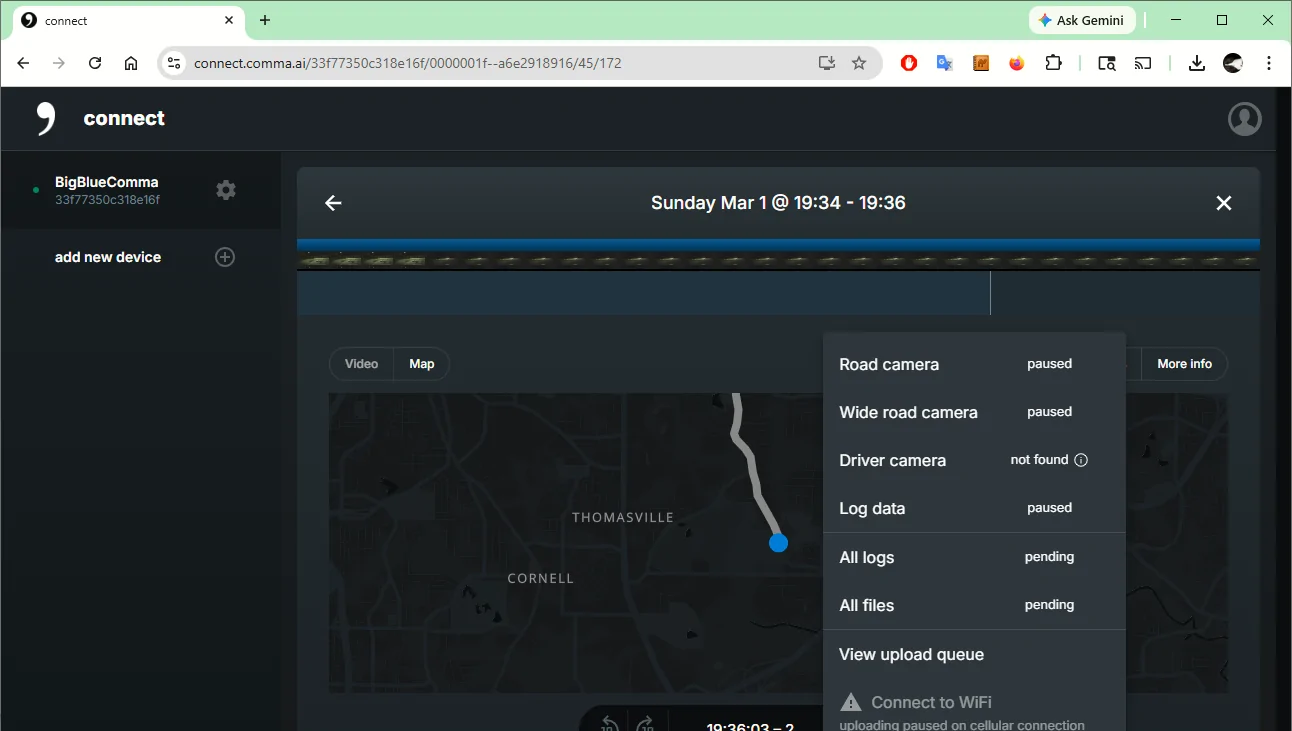Click the blue location dot on map
Image resolution: width=1292 pixels, height=731 pixels.
pos(778,543)
